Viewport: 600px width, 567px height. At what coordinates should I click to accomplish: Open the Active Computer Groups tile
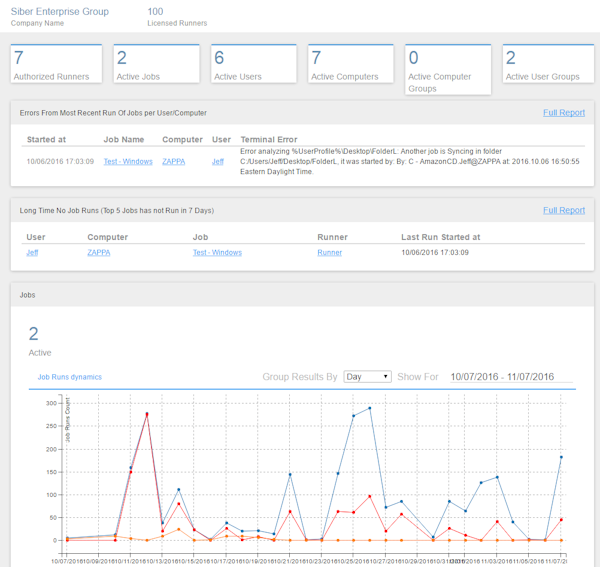pyautogui.click(x=448, y=69)
